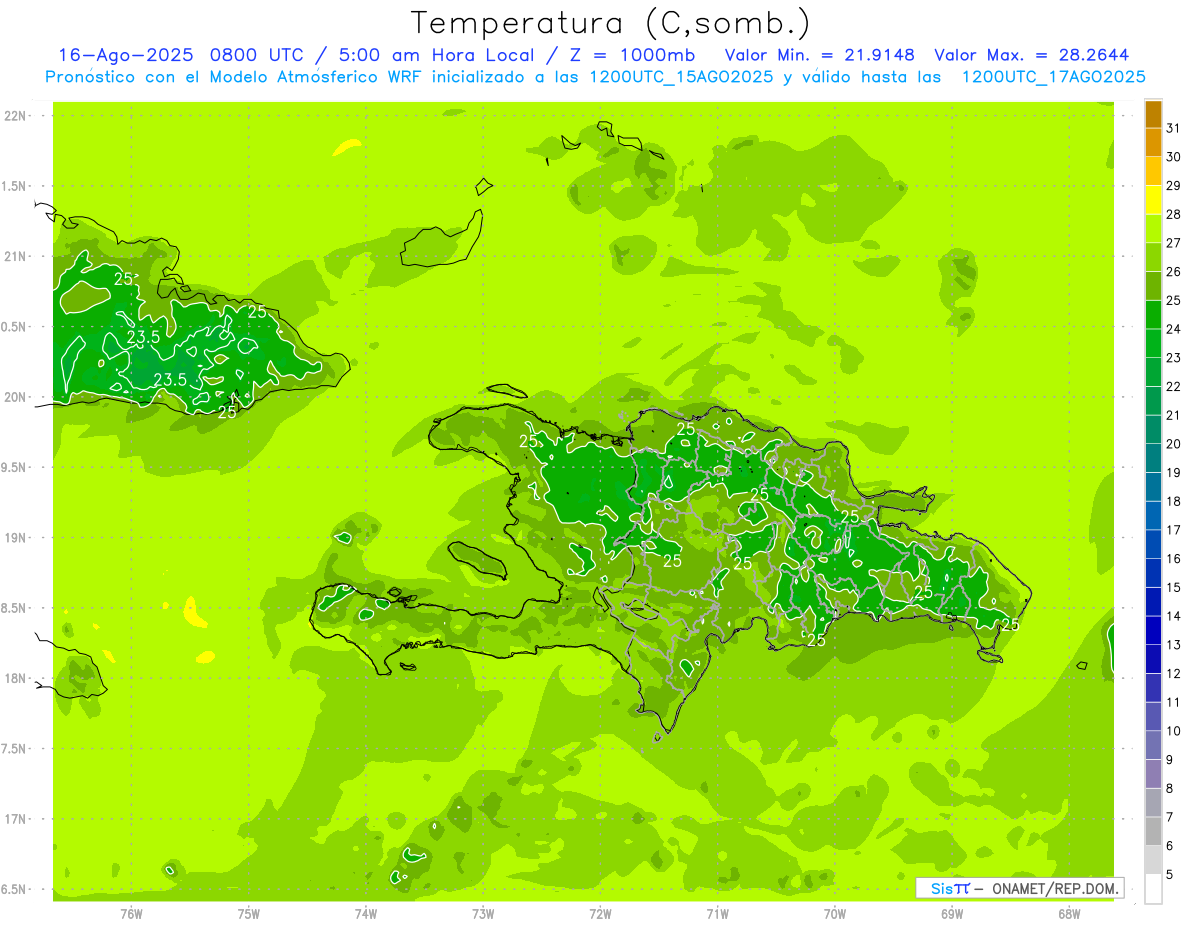Click the legend swatch between 29 and 30
The width and height of the screenshot is (1200, 927).
pyautogui.click(x=1153, y=171)
